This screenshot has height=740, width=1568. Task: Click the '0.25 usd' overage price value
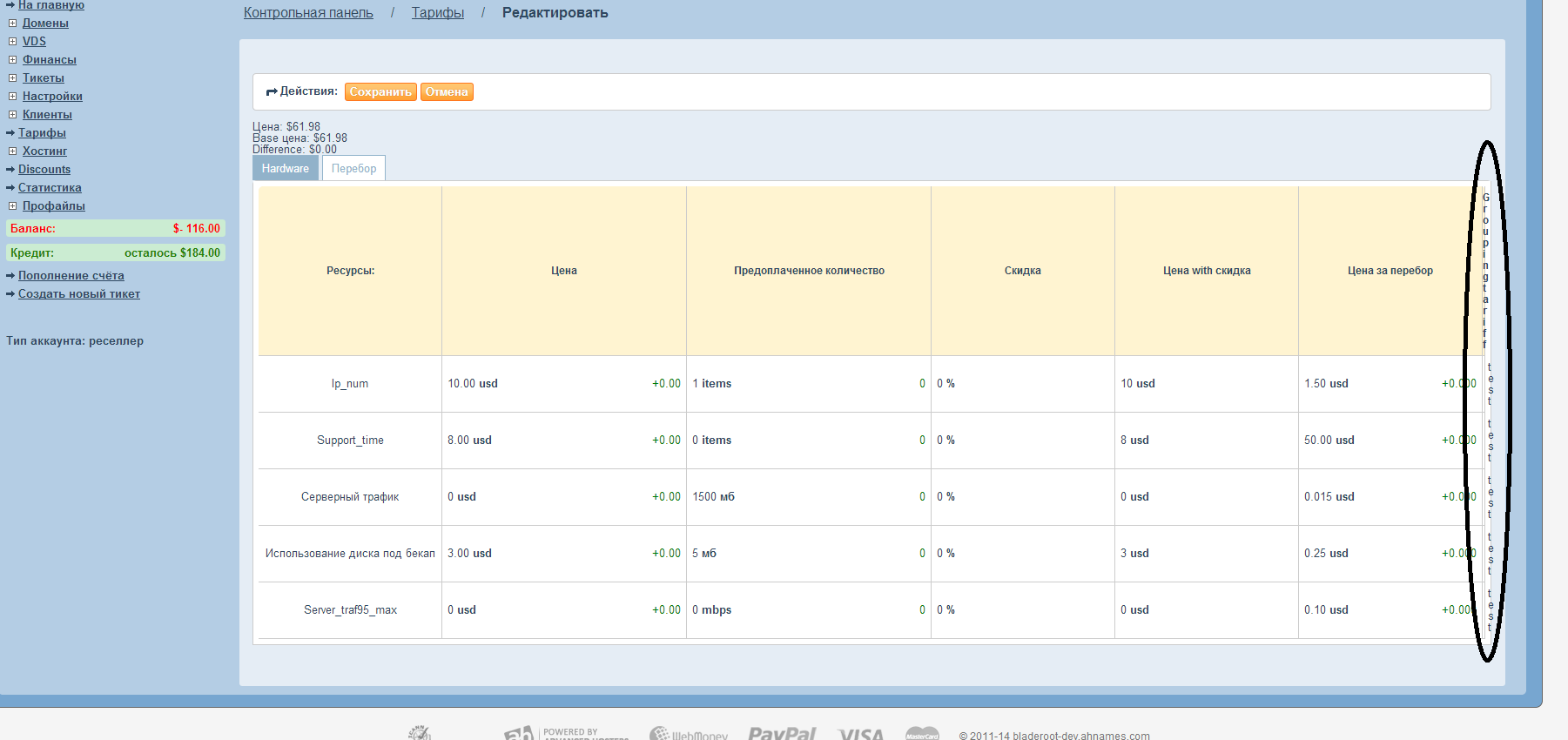(x=1326, y=554)
